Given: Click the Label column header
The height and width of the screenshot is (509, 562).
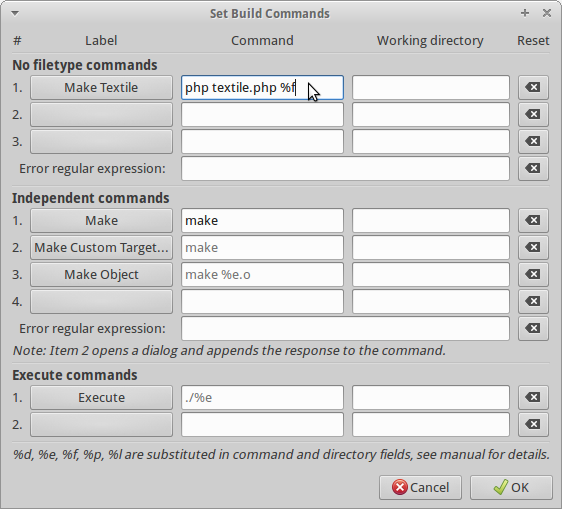Looking at the screenshot, I should coord(101,41).
